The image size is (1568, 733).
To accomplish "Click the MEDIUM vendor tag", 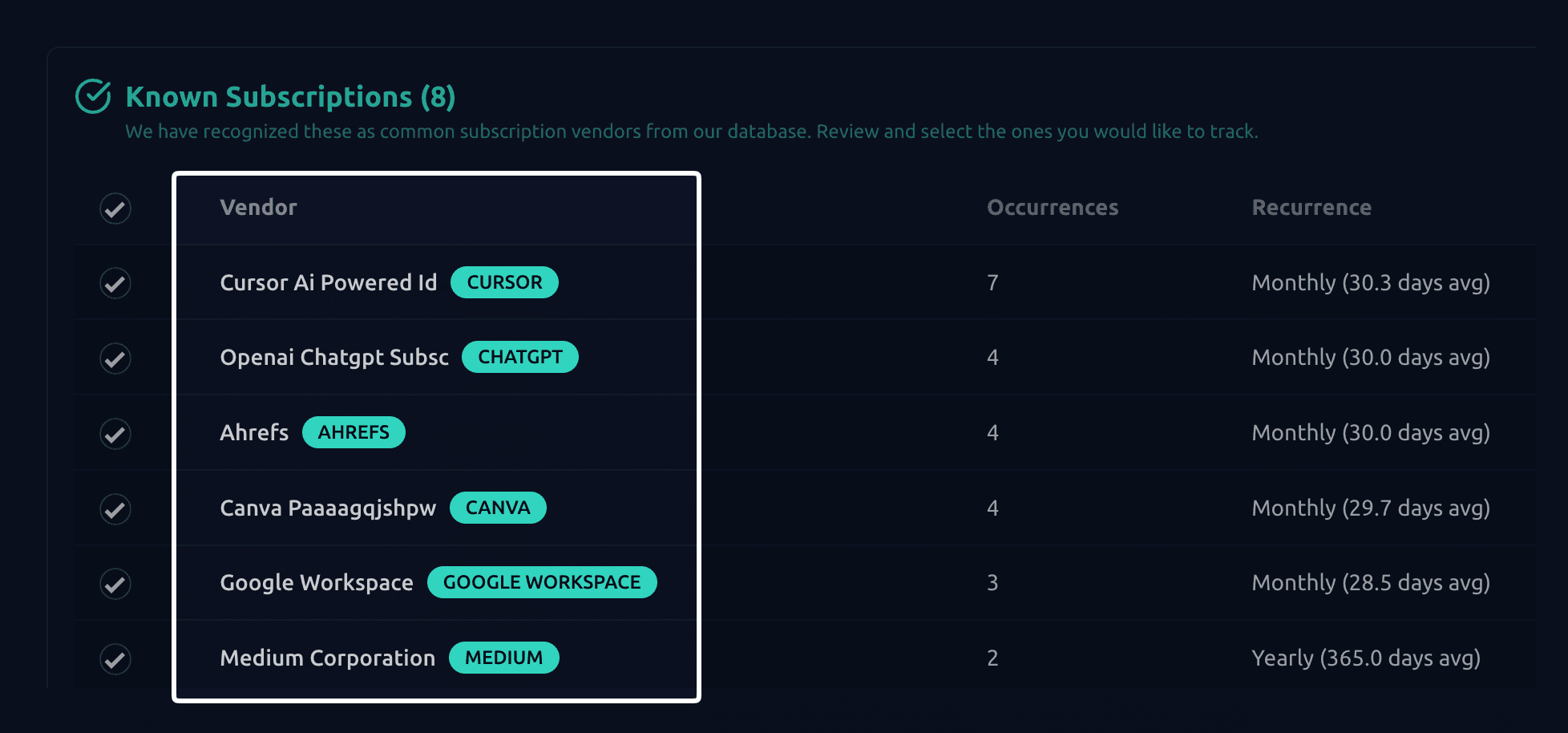I will click(x=504, y=658).
